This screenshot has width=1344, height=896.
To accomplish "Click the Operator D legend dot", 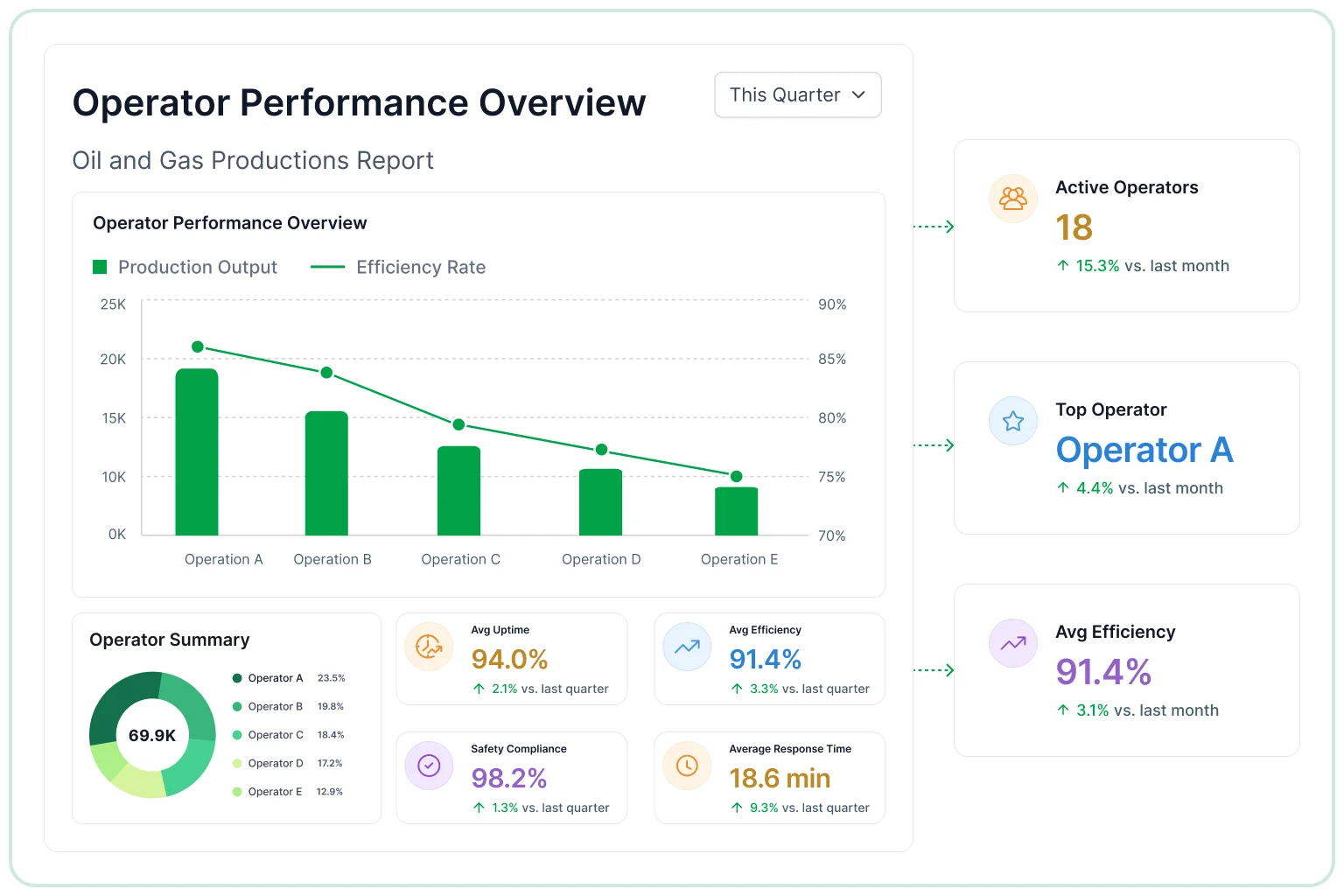I will pyautogui.click(x=237, y=763).
